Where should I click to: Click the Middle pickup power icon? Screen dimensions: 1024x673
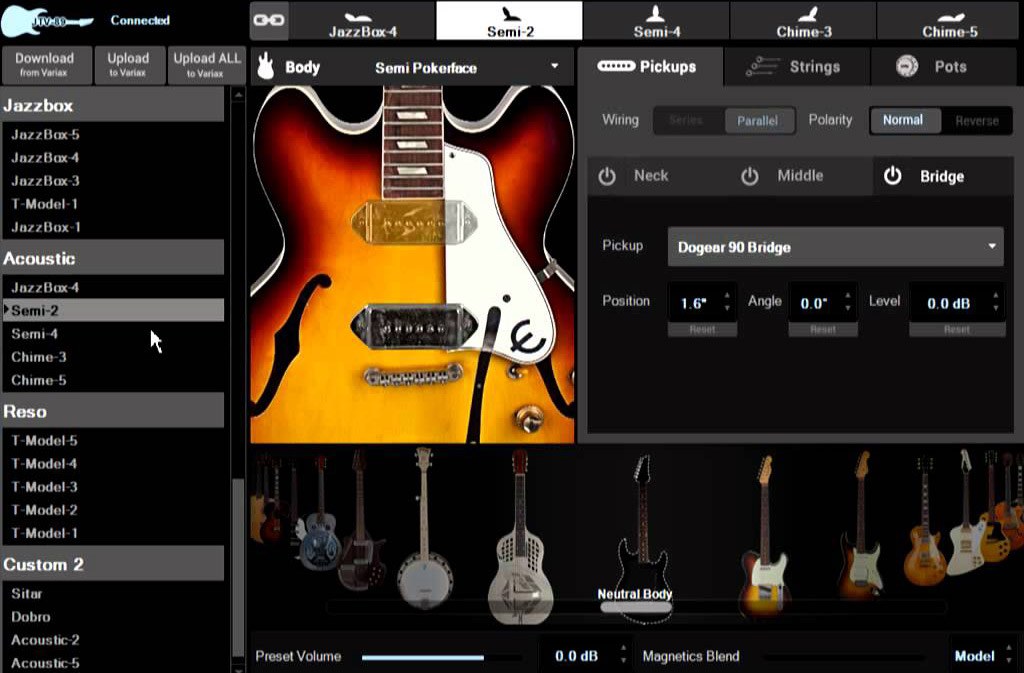coord(751,175)
